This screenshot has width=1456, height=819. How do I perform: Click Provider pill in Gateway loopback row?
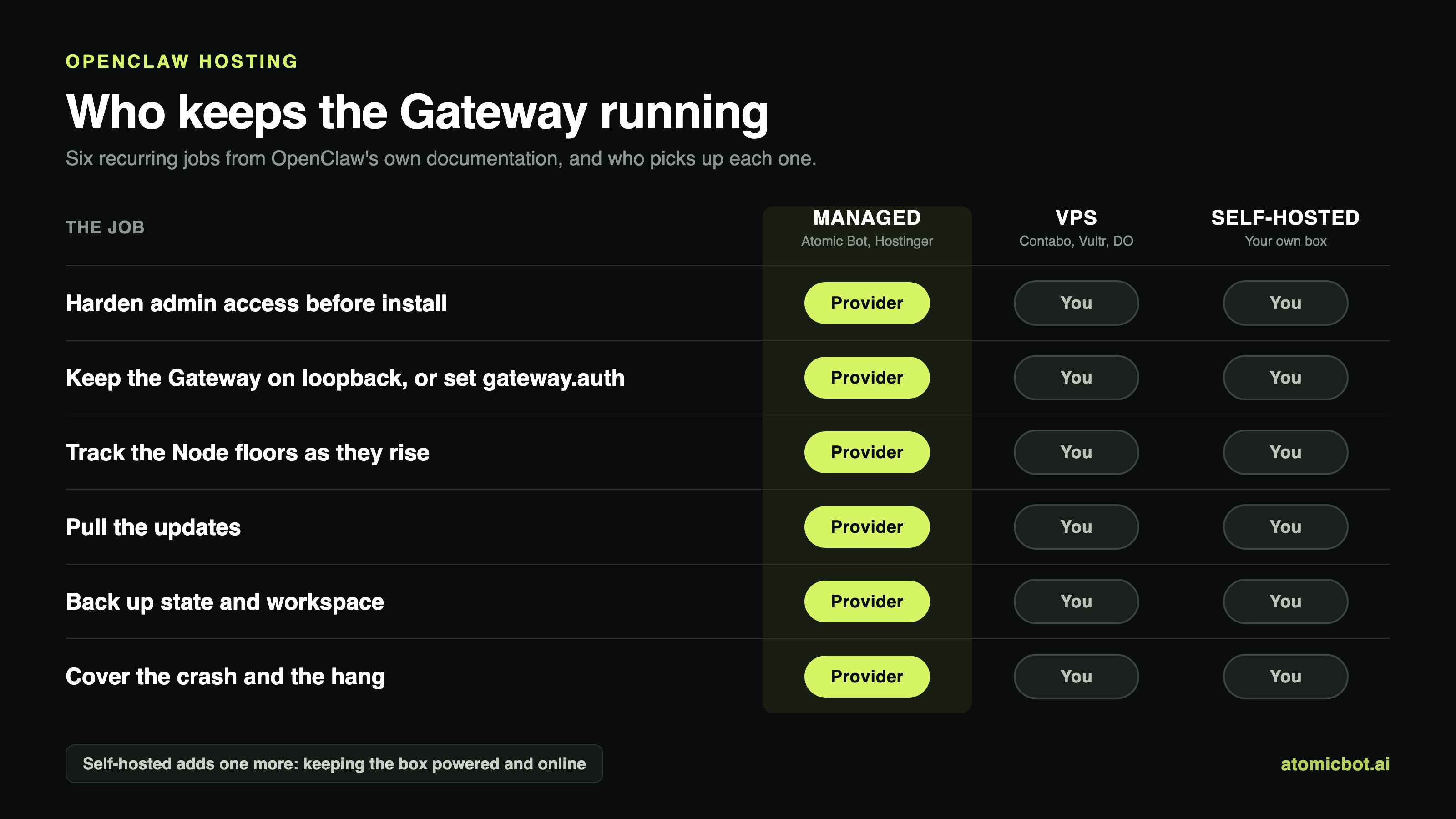[867, 378]
